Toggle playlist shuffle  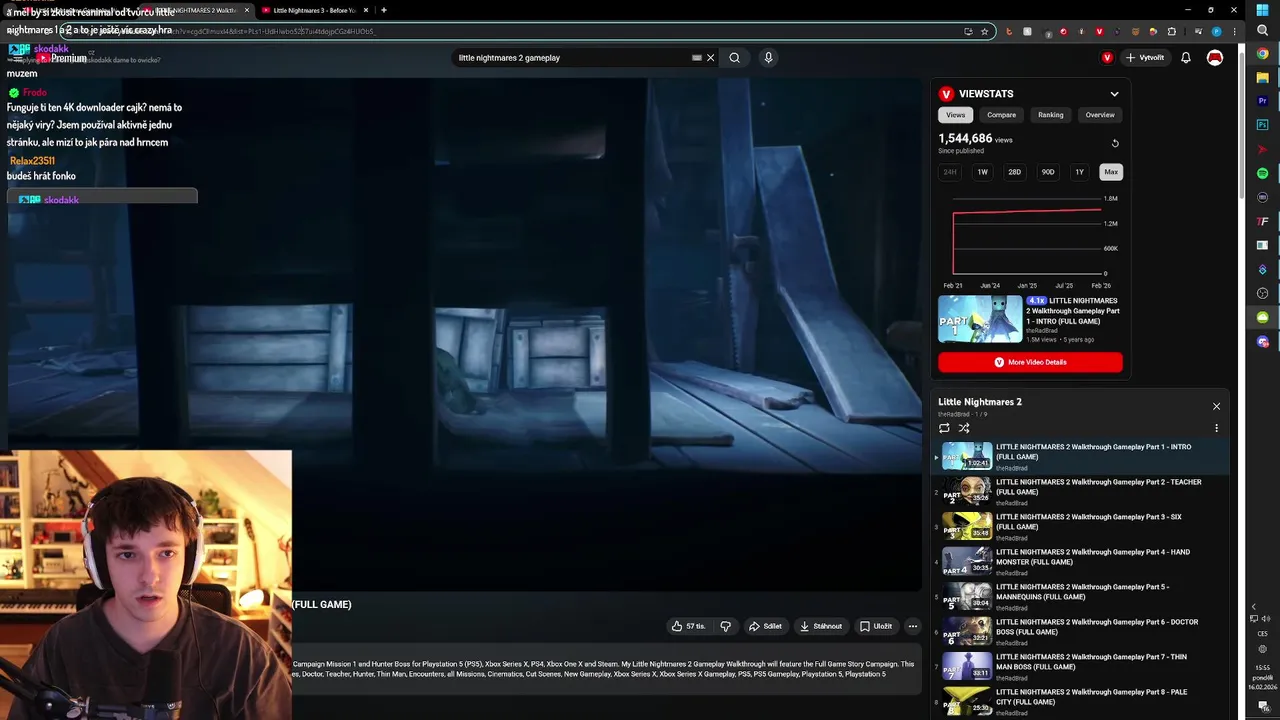[964, 428]
